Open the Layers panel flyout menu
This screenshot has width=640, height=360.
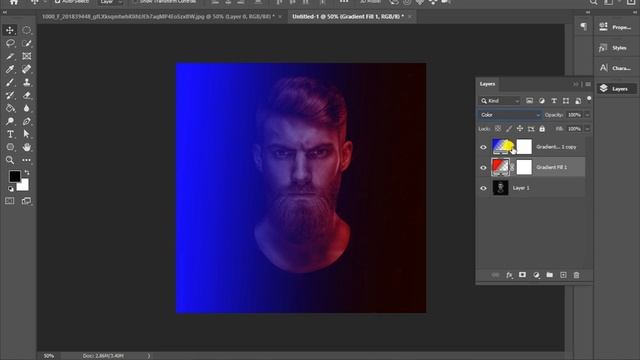[588, 84]
